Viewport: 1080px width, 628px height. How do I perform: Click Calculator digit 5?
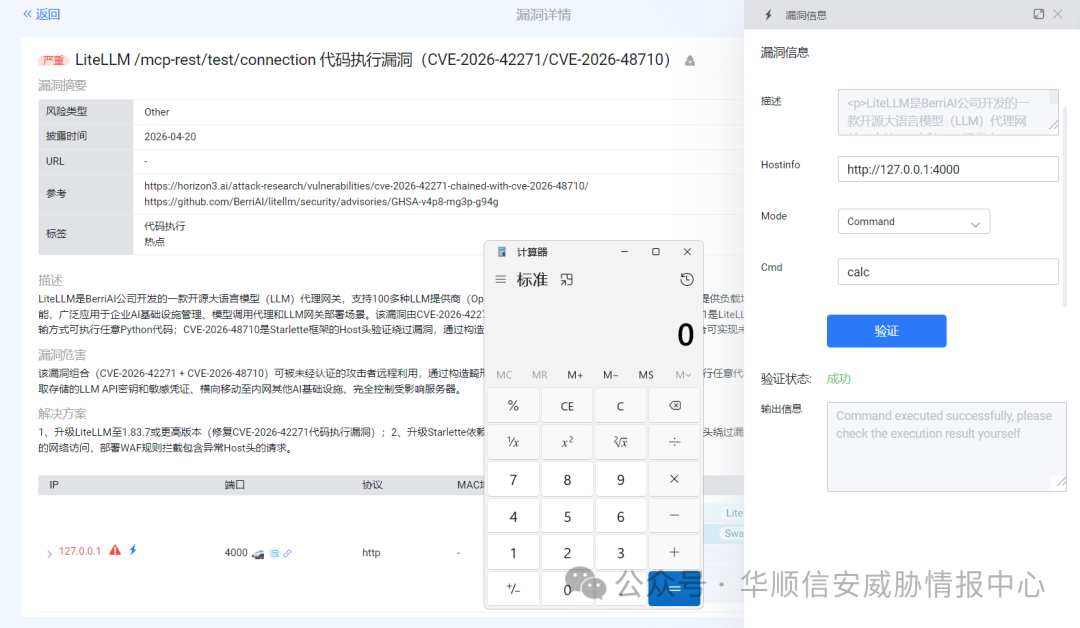567,516
